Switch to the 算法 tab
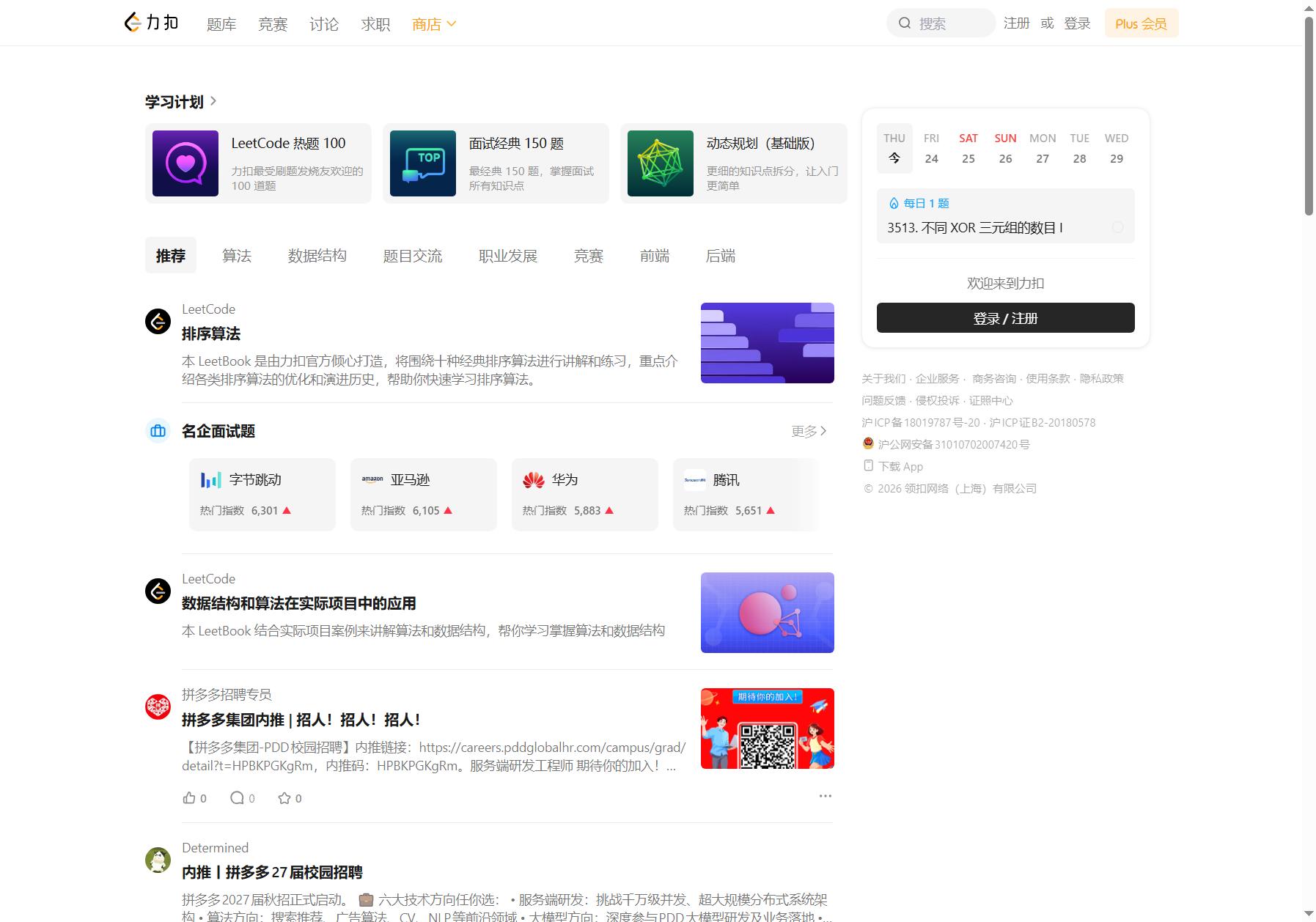 (237, 256)
